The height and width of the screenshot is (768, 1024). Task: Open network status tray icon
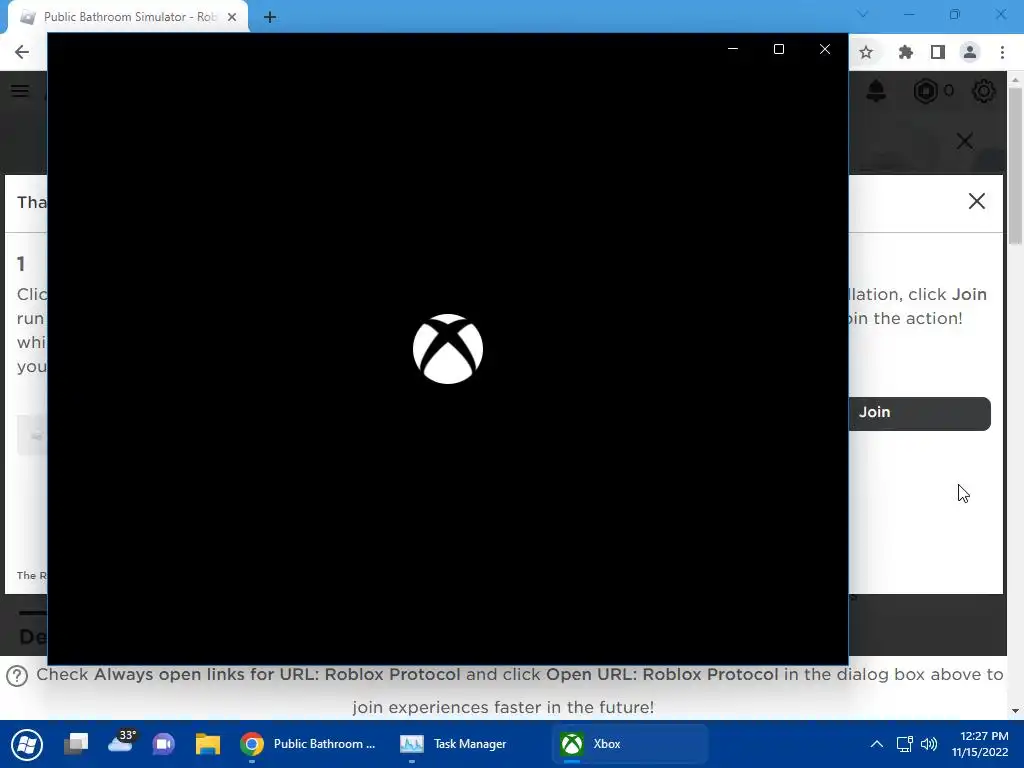point(904,744)
